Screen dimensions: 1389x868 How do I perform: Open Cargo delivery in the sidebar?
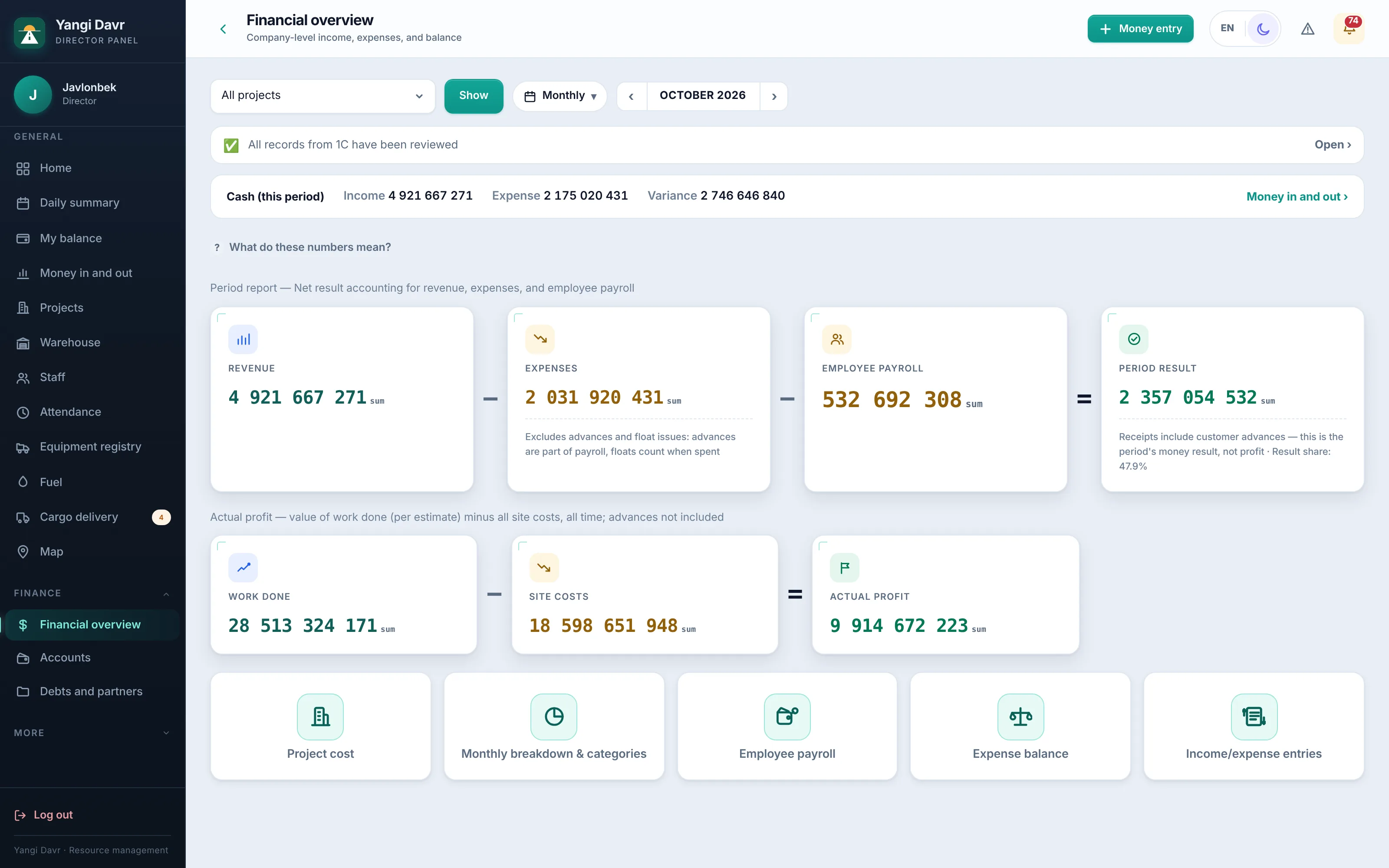pos(92,516)
